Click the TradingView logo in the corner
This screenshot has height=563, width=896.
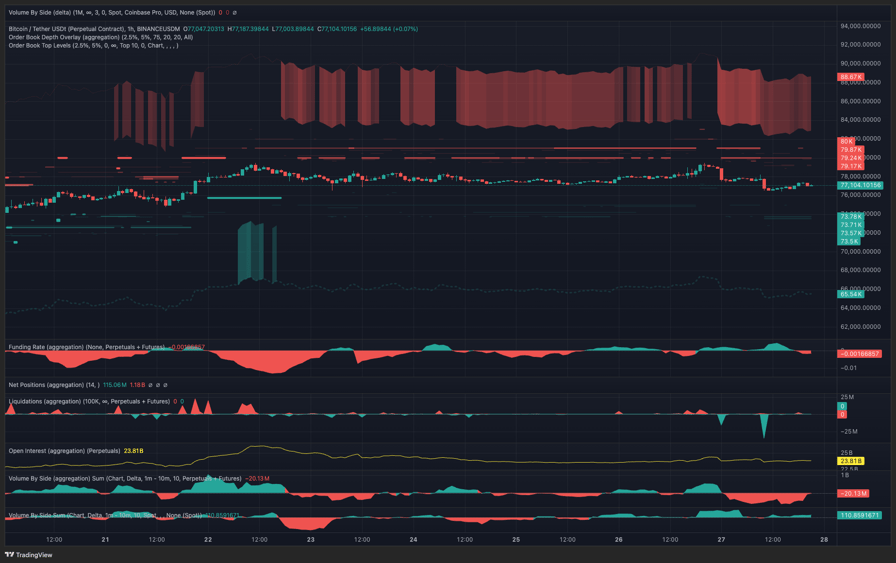coord(29,555)
